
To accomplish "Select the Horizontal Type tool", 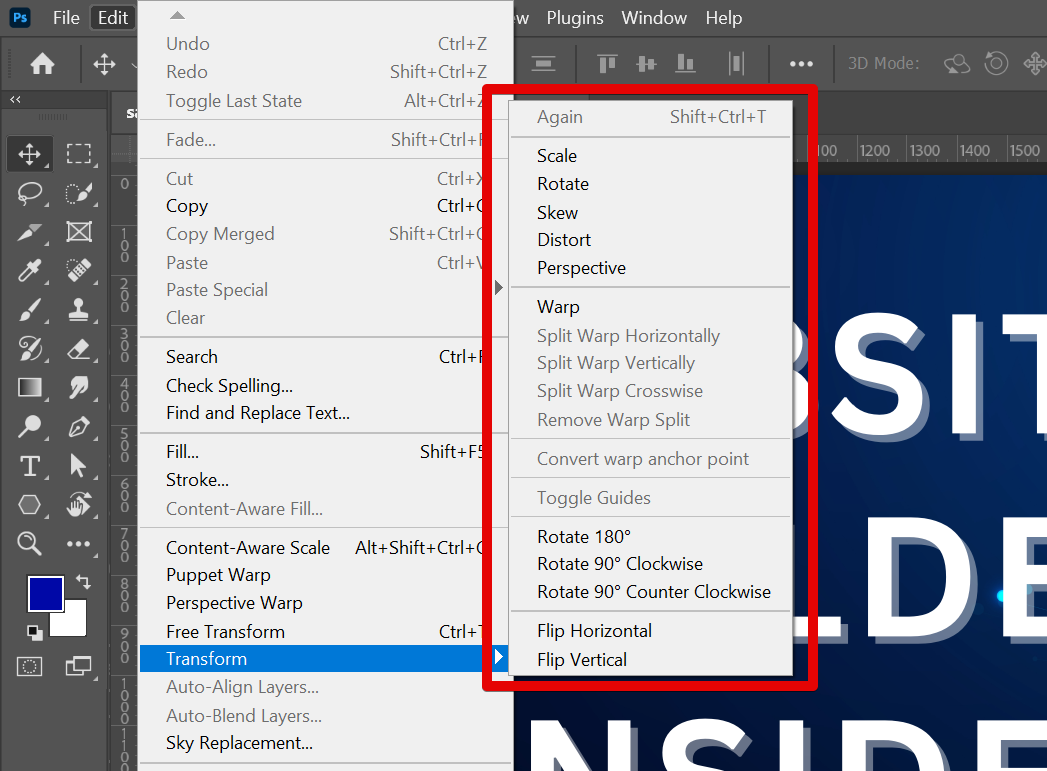I will tap(29, 465).
